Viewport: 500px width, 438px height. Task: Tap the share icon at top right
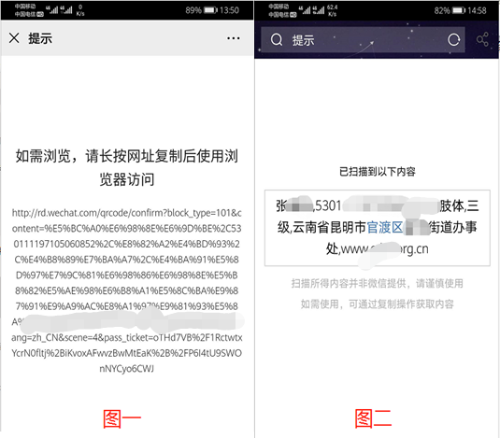click(482, 40)
